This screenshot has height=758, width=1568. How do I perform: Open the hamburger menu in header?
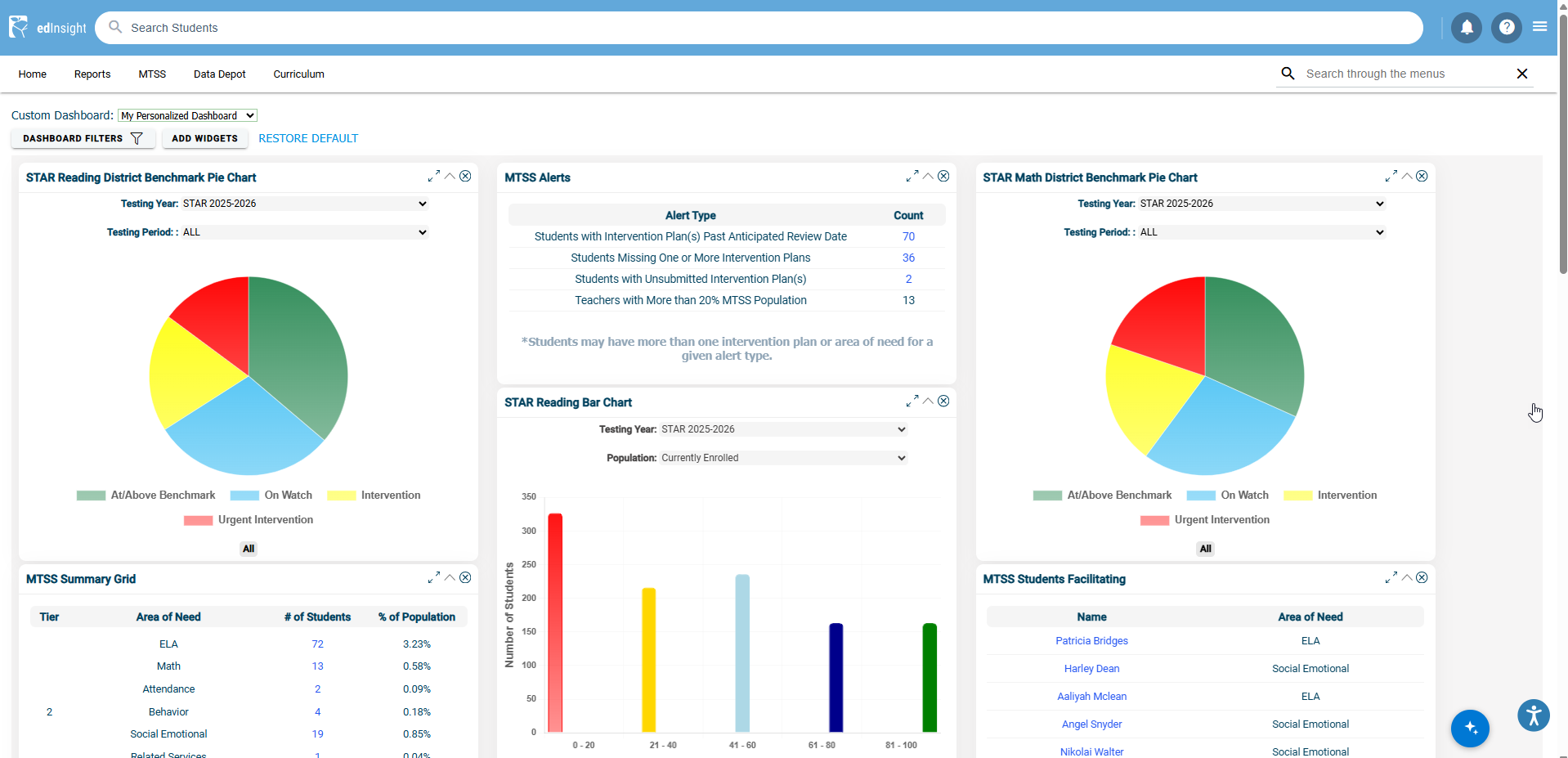(1540, 27)
